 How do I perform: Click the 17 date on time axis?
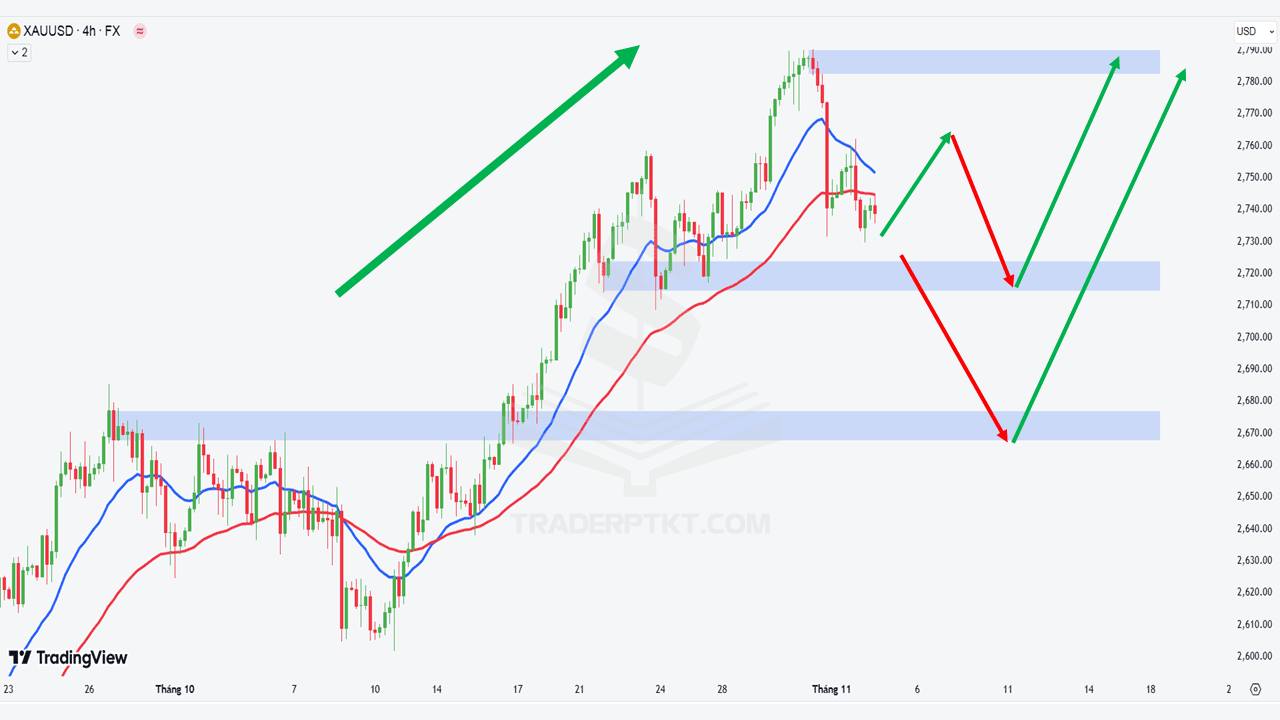click(x=518, y=689)
